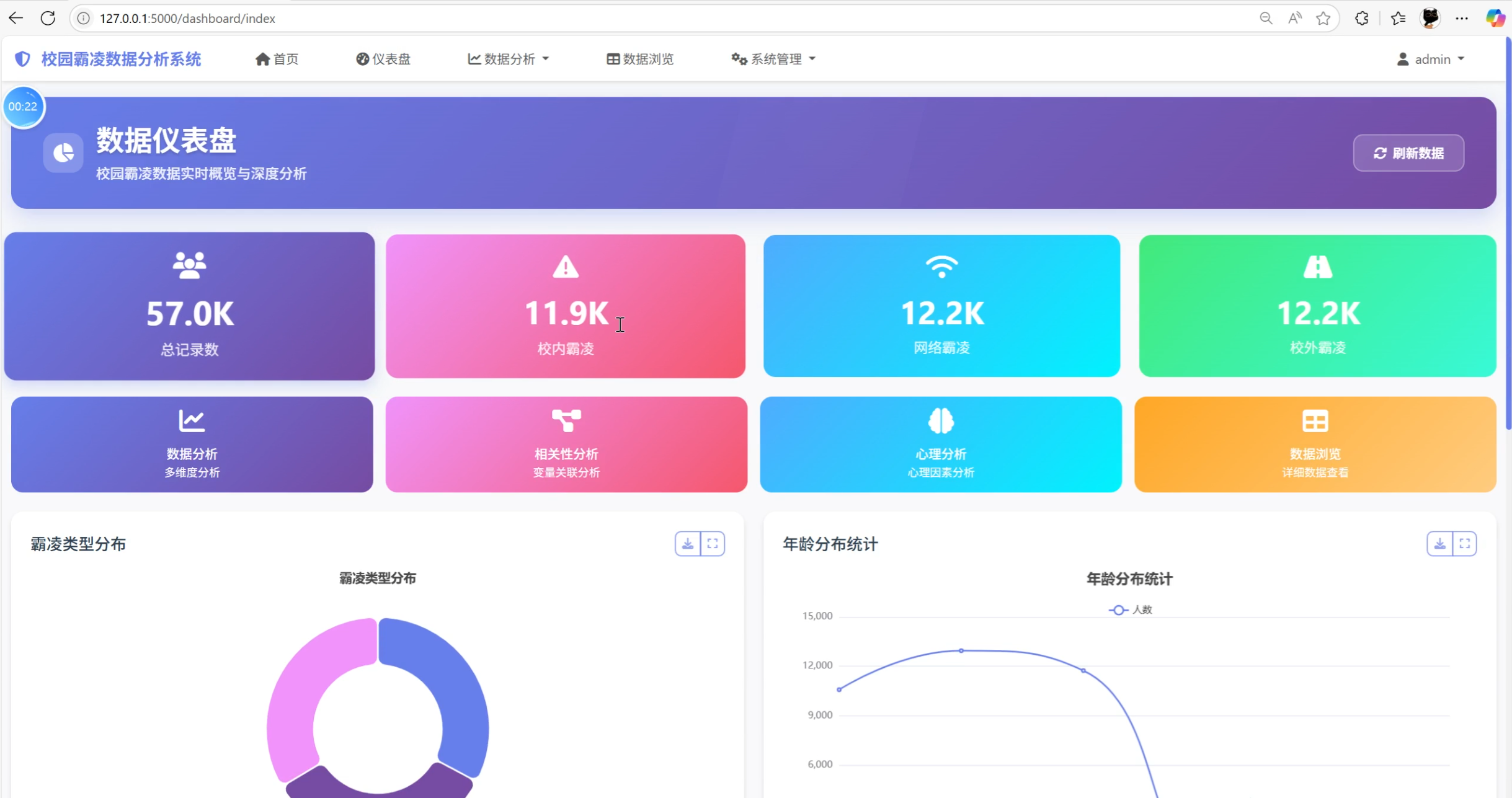Download the 年龄分布统计 chart
Screen dimensions: 1512x798
pyautogui.click(x=1439, y=544)
